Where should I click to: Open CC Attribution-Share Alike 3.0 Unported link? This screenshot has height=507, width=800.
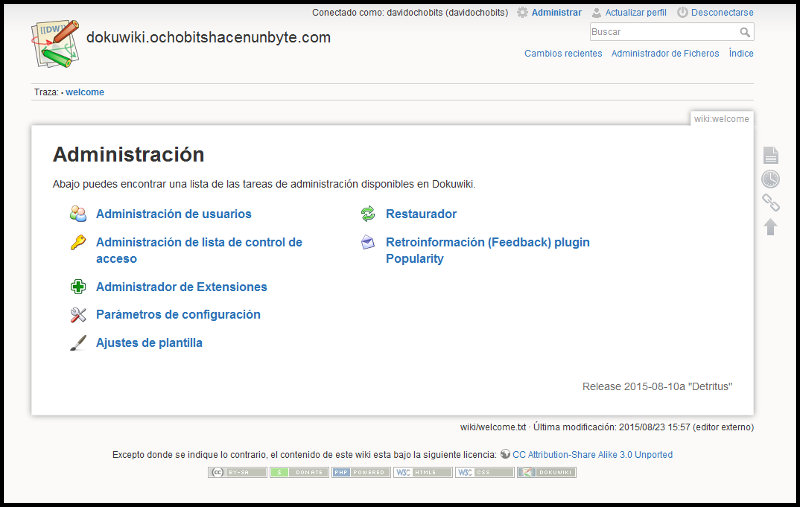coord(592,454)
